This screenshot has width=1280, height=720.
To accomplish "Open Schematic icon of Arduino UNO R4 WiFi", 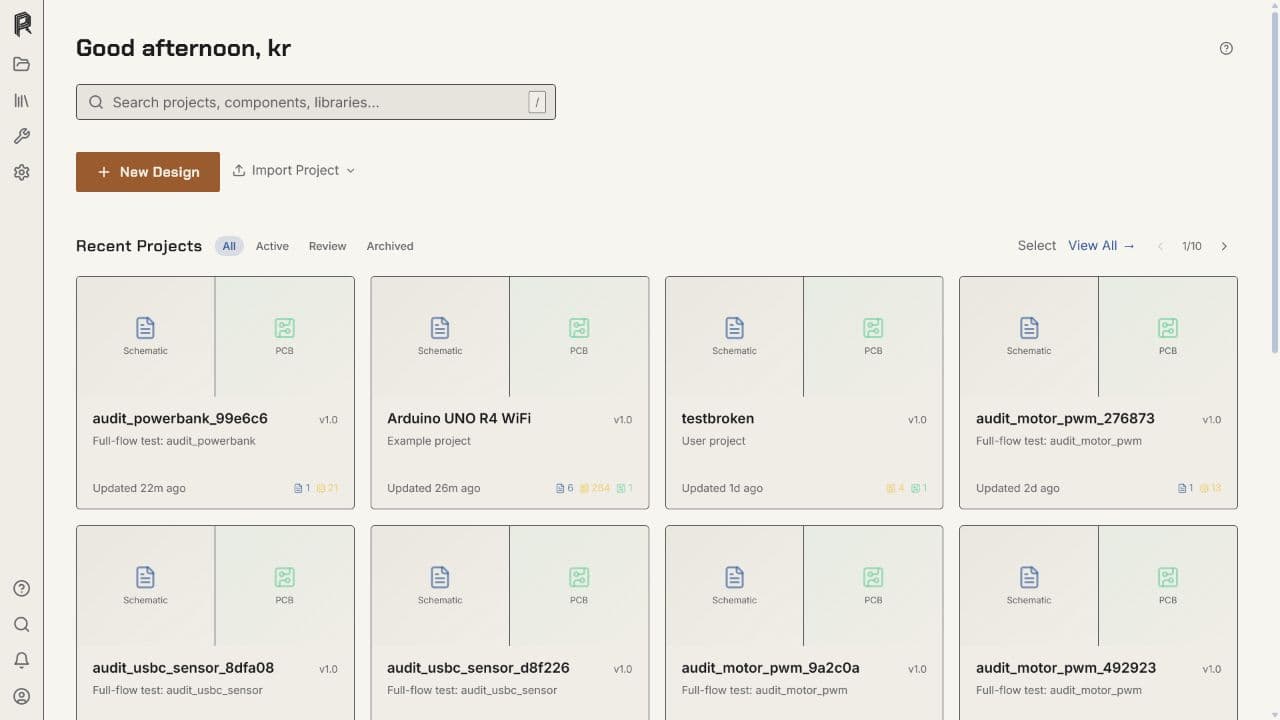I will pyautogui.click(x=440, y=328).
